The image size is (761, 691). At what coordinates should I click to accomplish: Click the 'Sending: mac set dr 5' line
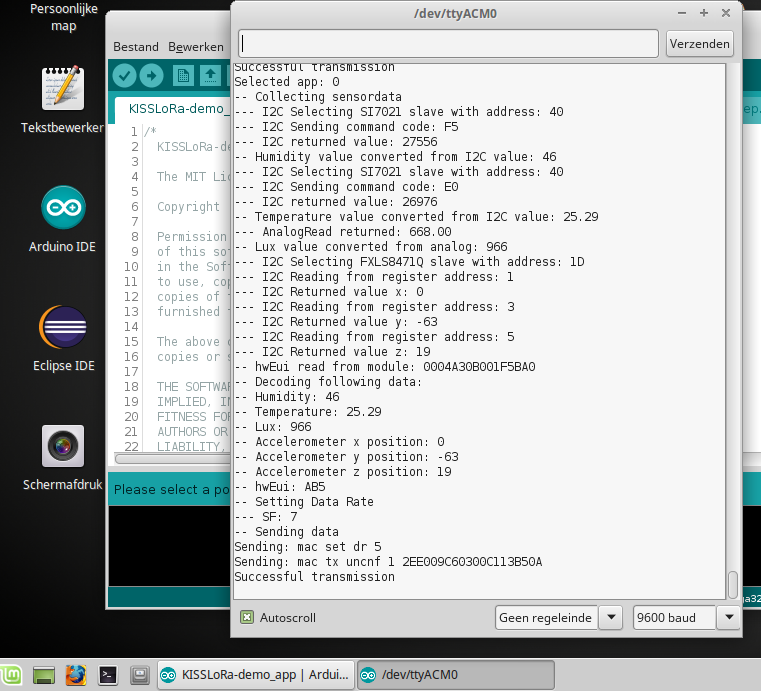308,546
